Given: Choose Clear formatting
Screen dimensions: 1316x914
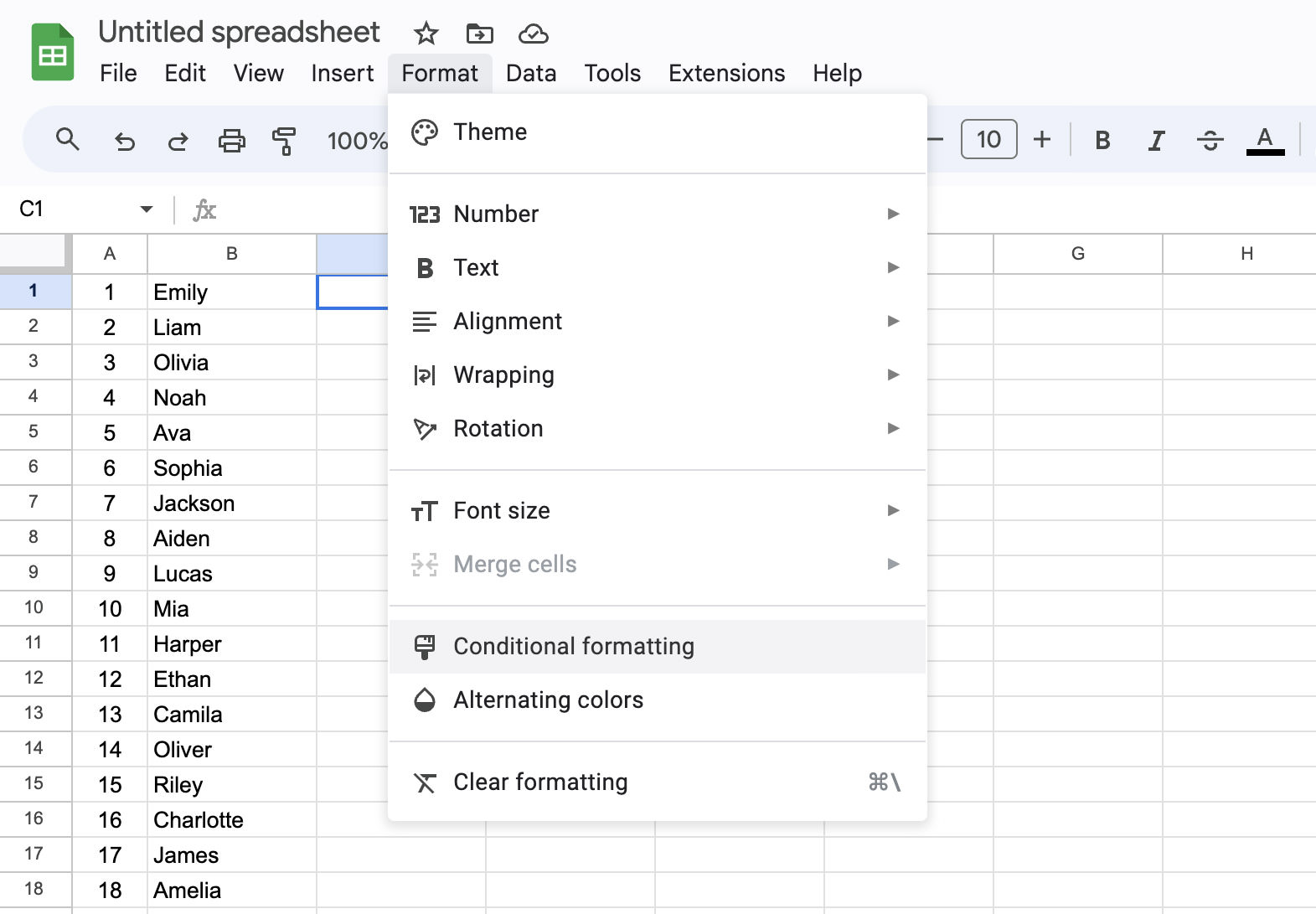Looking at the screenshot, I should (x=658, y=782).
